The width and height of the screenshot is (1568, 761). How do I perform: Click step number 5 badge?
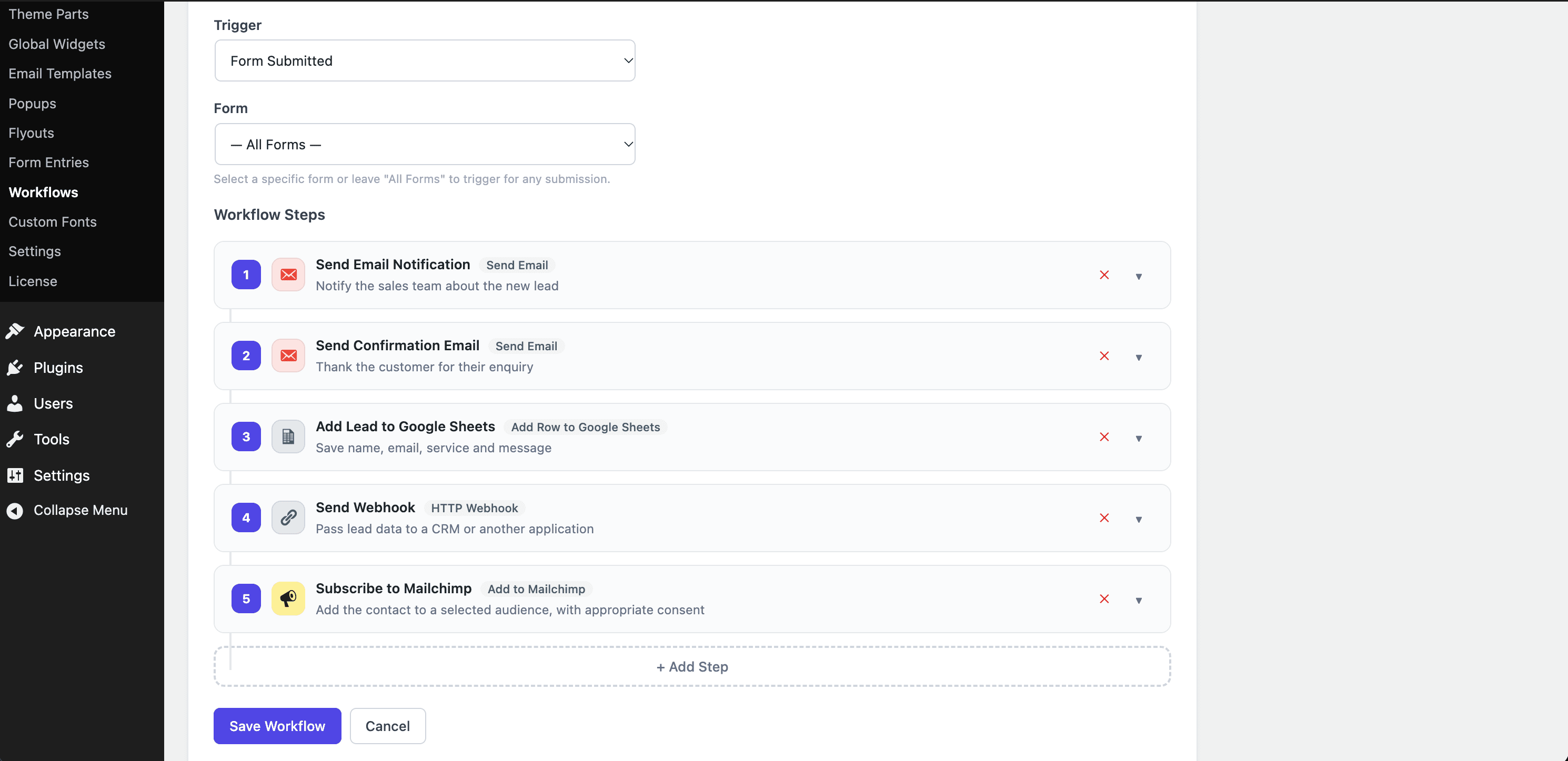pos(246,598)
